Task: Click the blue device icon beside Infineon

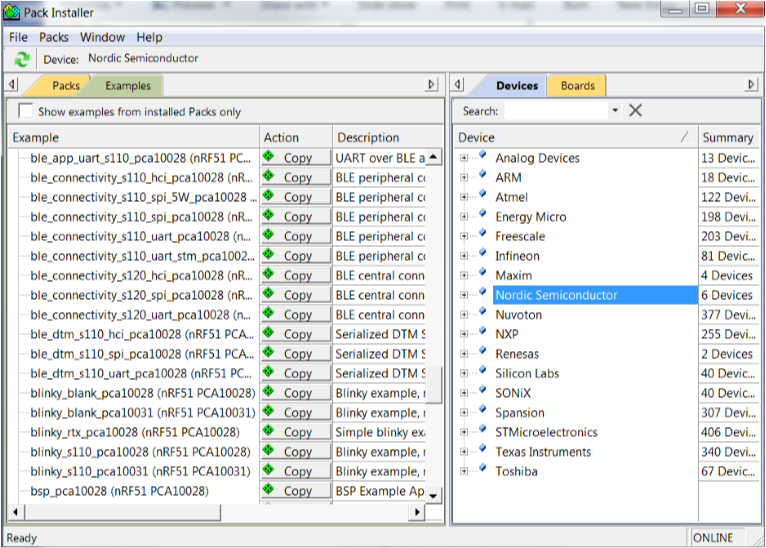Action: [x=483, y=253]
